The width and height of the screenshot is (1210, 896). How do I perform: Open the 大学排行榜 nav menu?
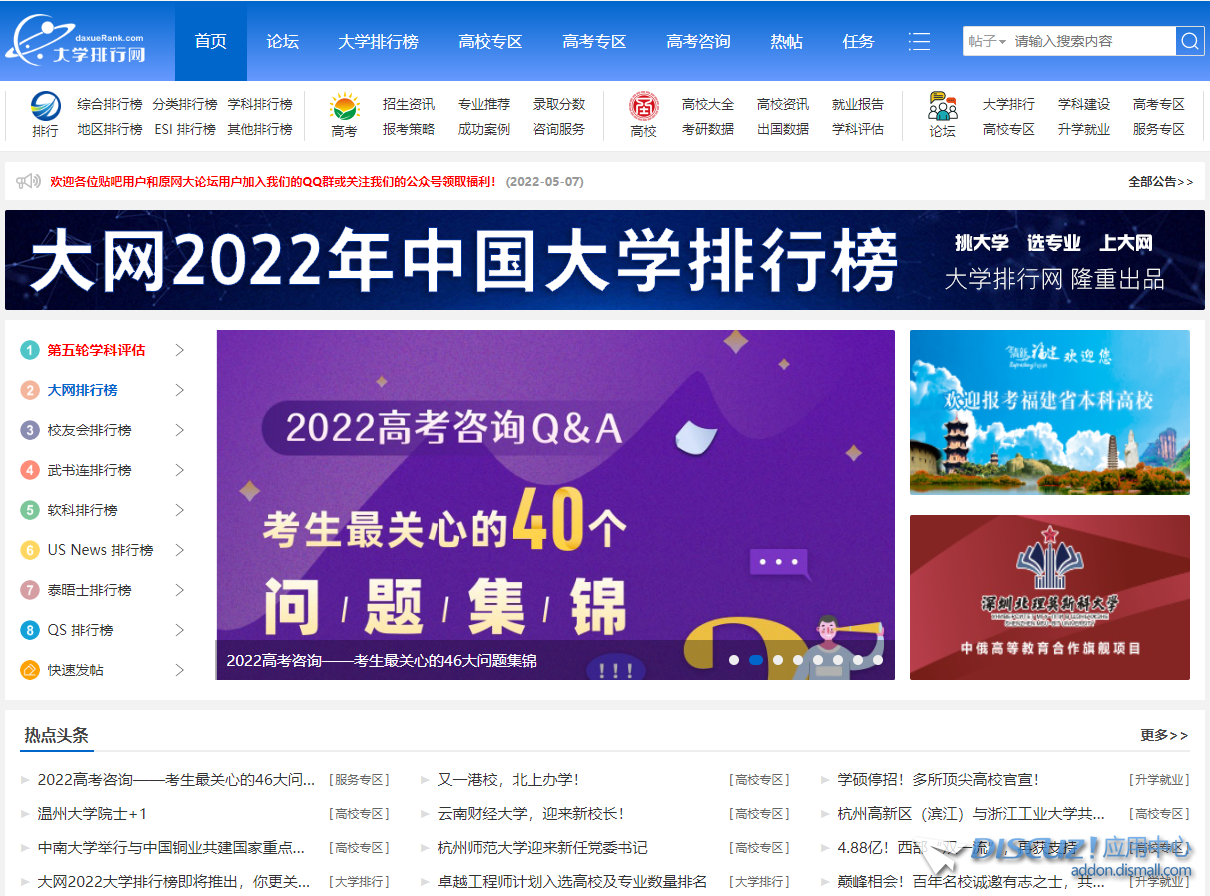click(378, 41)
